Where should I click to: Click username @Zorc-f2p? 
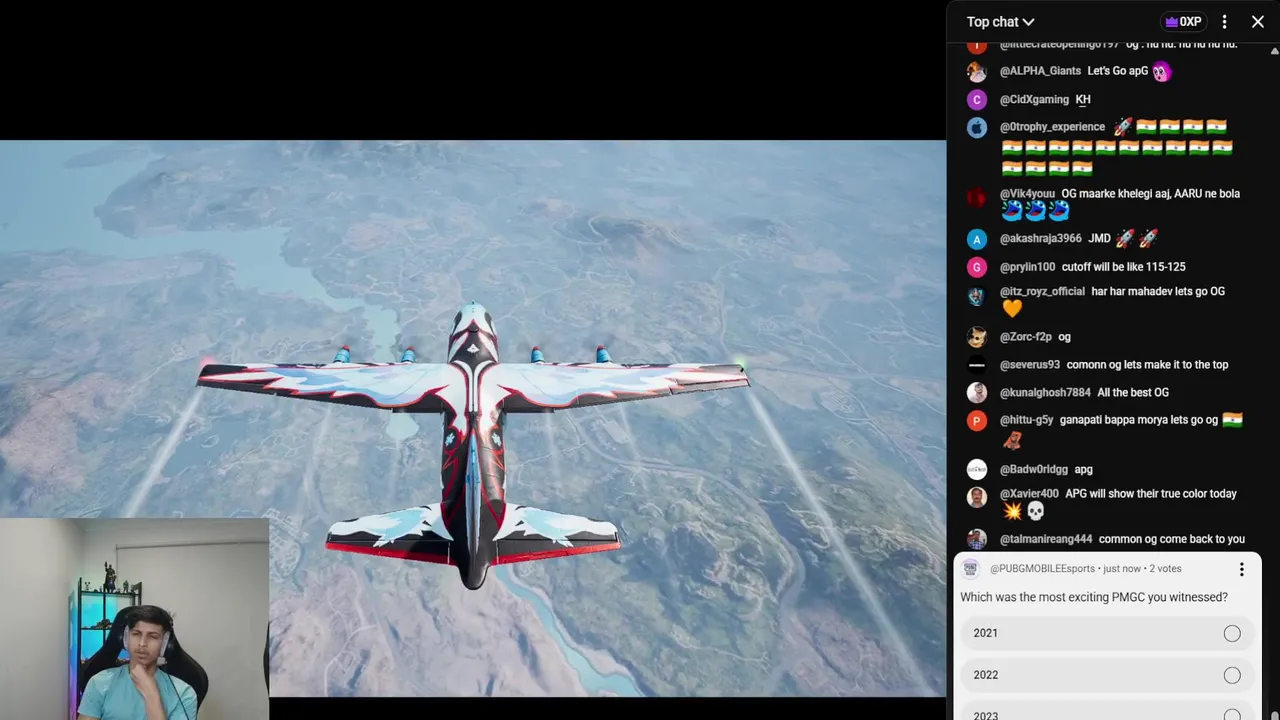[1025, 337]
